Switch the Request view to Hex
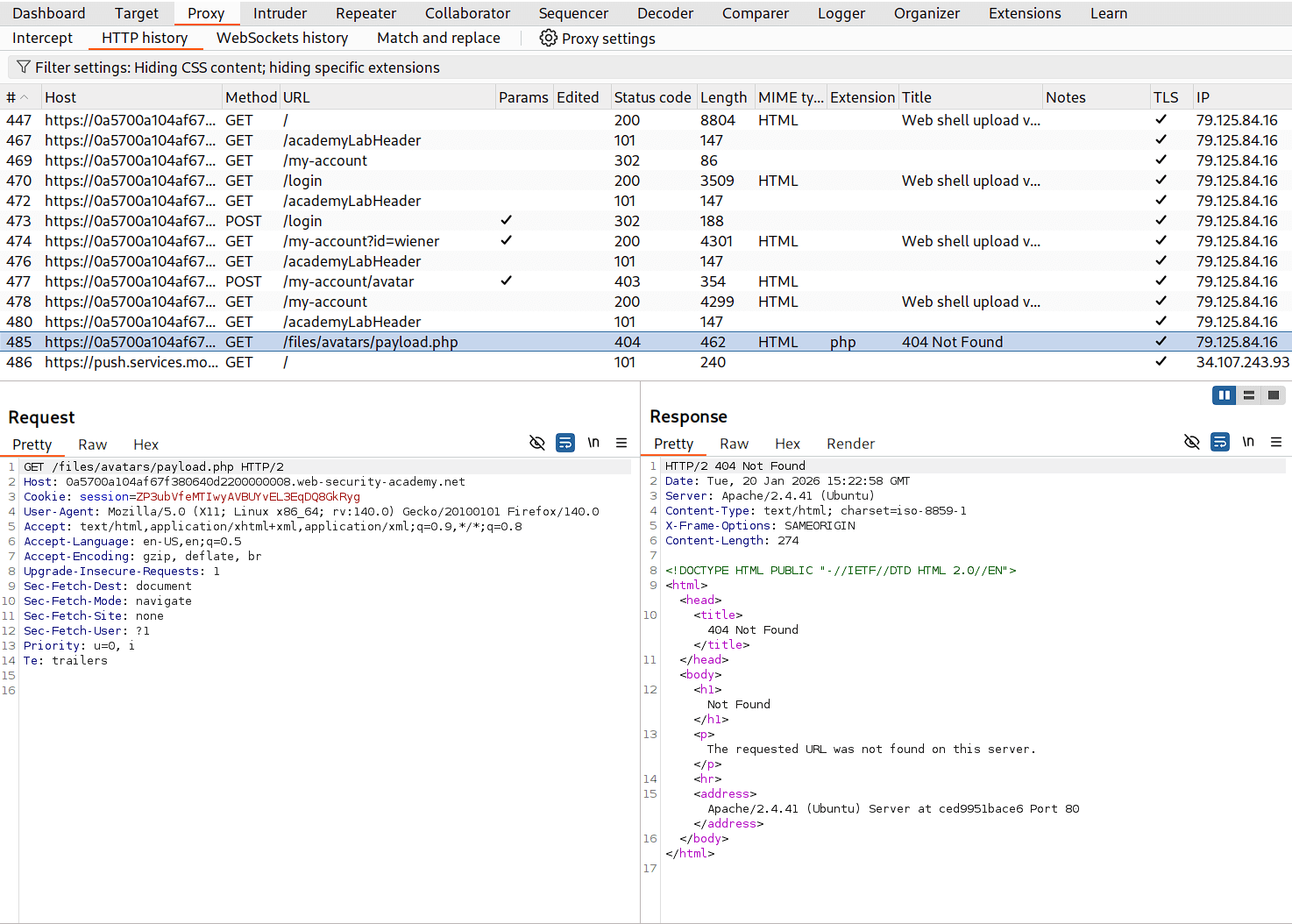The width and height of the screenshot is (1292, 924). coord(146,444)
